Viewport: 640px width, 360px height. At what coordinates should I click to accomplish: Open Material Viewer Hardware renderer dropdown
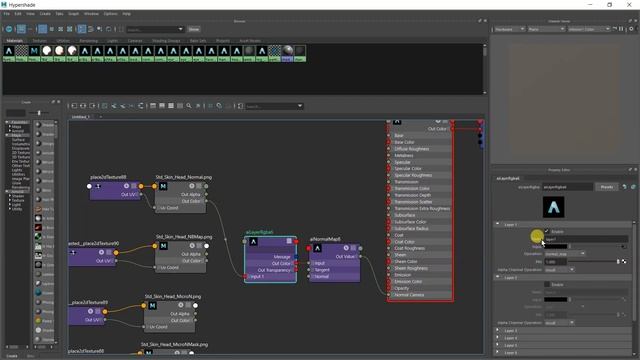[x=510, y=29]
